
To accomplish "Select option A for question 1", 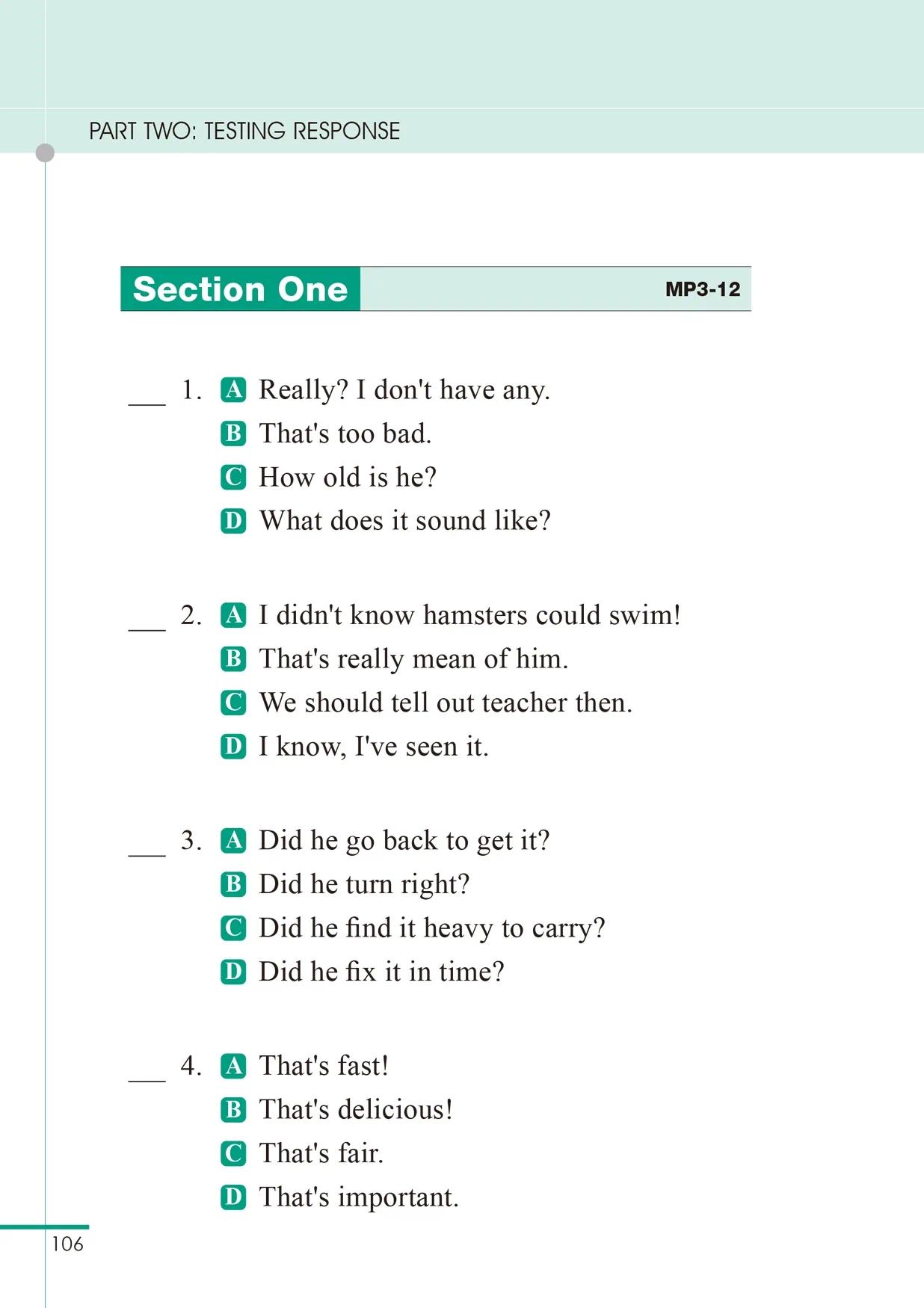I will 233,389.
